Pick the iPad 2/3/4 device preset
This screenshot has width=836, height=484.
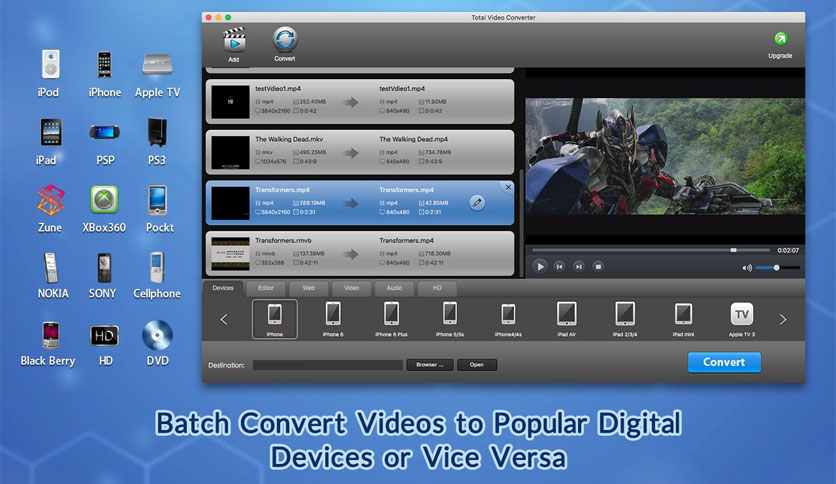point(625,319)
